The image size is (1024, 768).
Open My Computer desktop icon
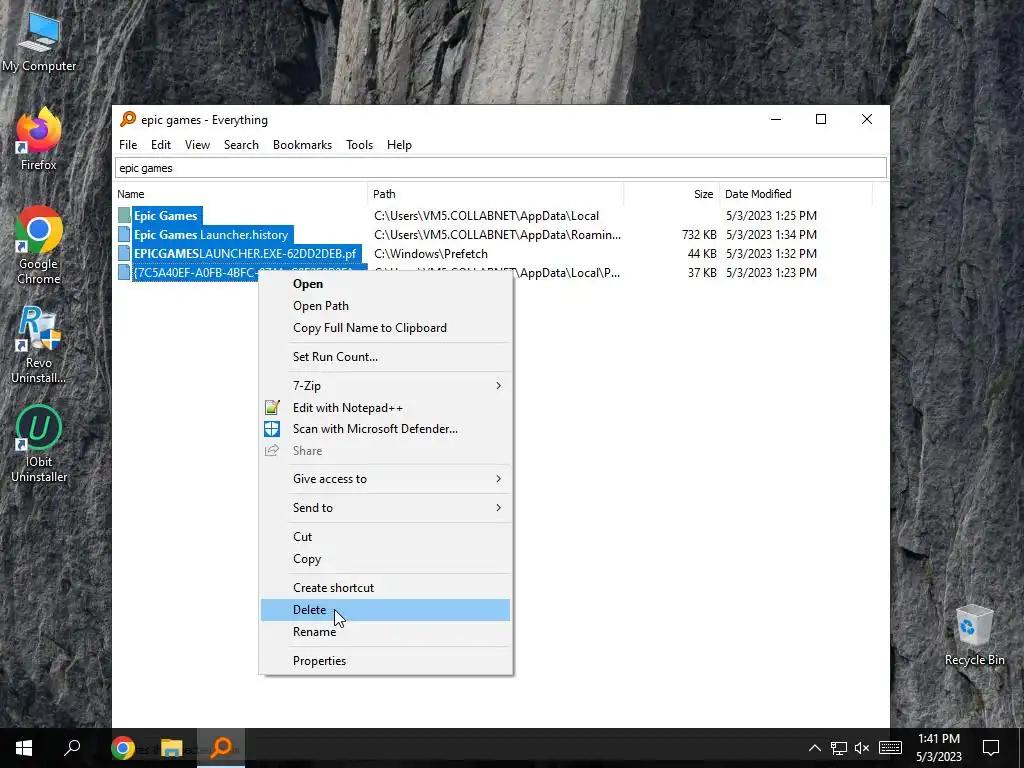tap(39, 42)
